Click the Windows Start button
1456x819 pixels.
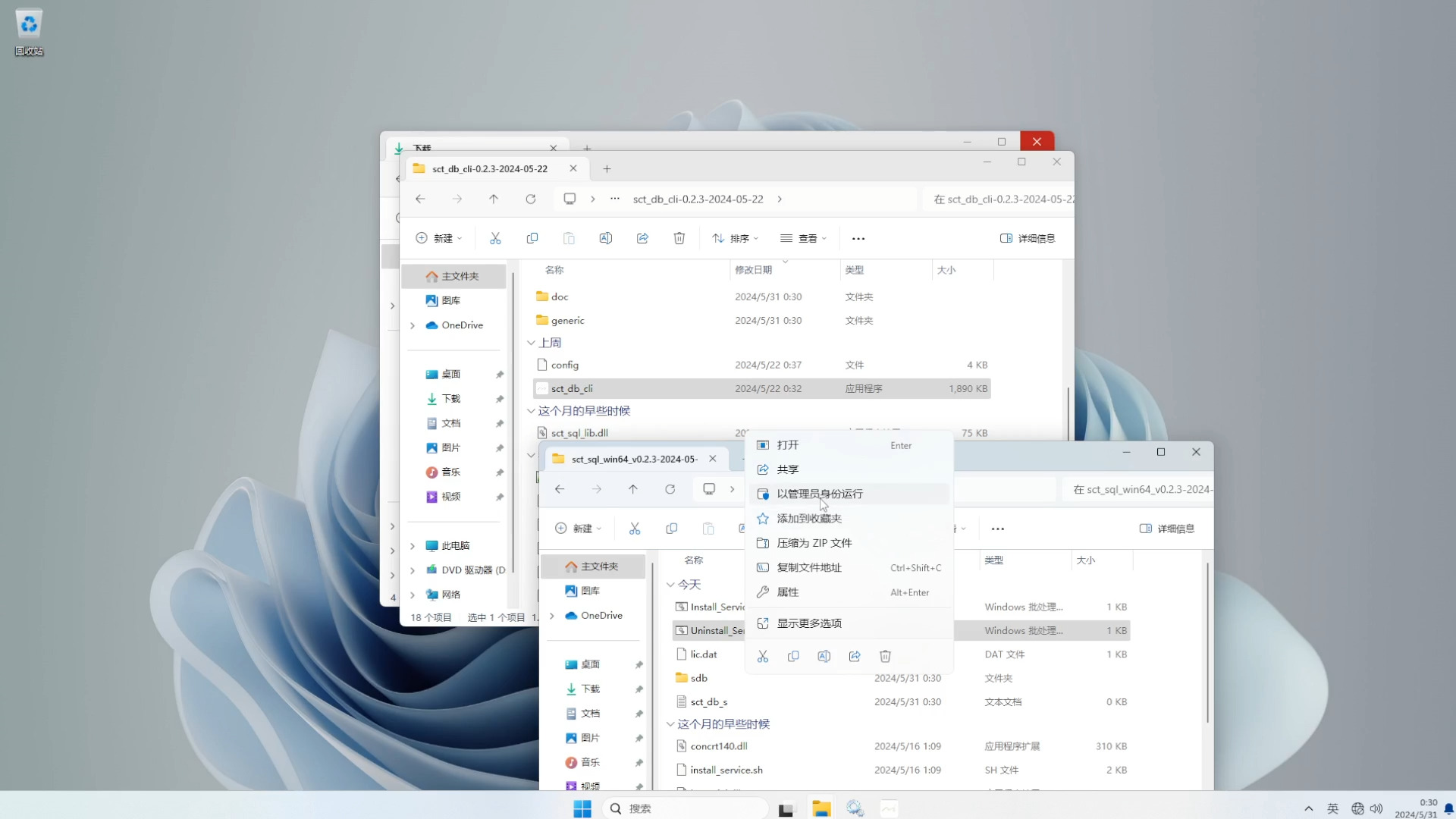coord(582,808)
